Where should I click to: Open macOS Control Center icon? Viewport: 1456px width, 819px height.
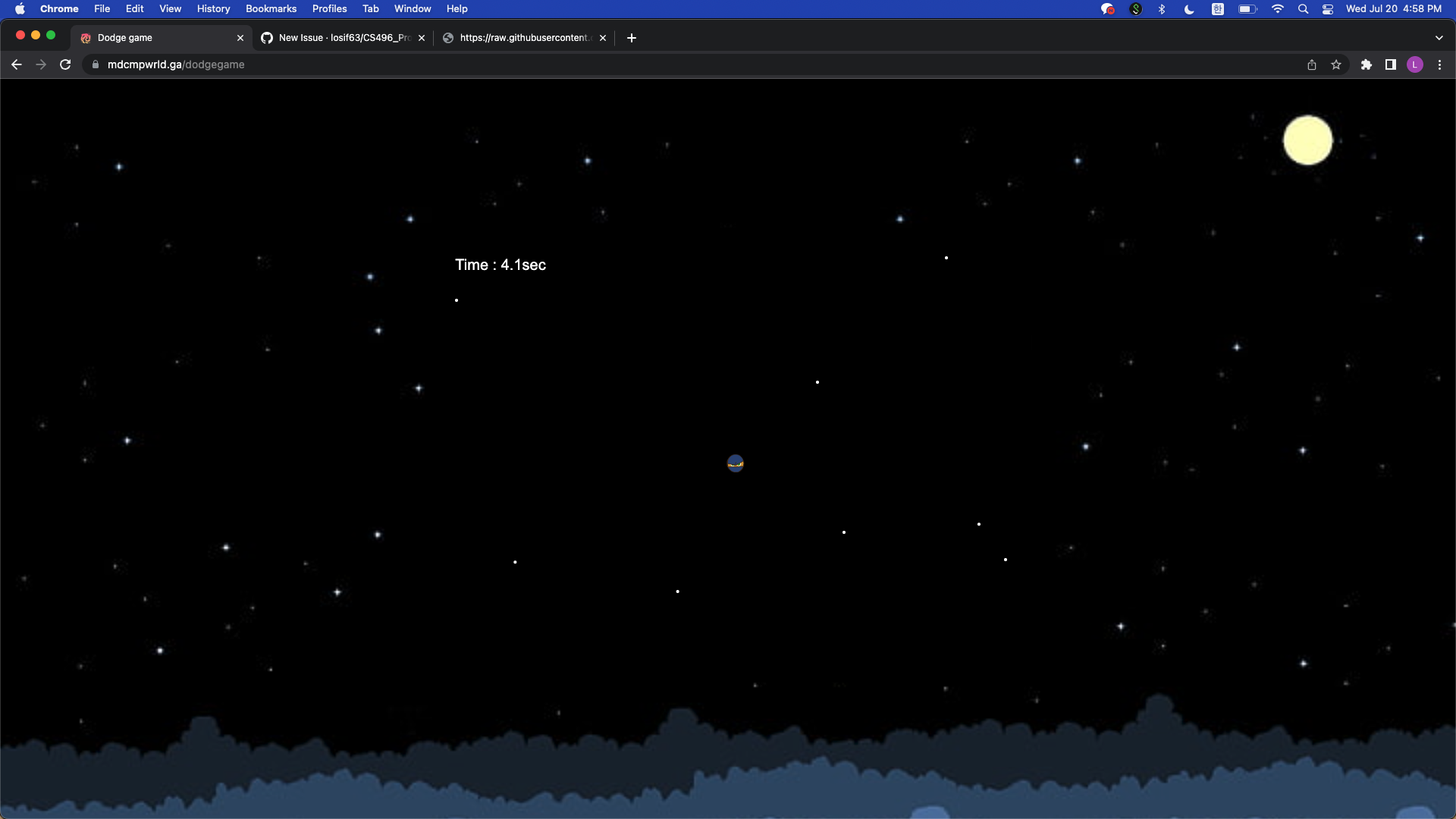pyautogui.click(x=1328, y=9)
